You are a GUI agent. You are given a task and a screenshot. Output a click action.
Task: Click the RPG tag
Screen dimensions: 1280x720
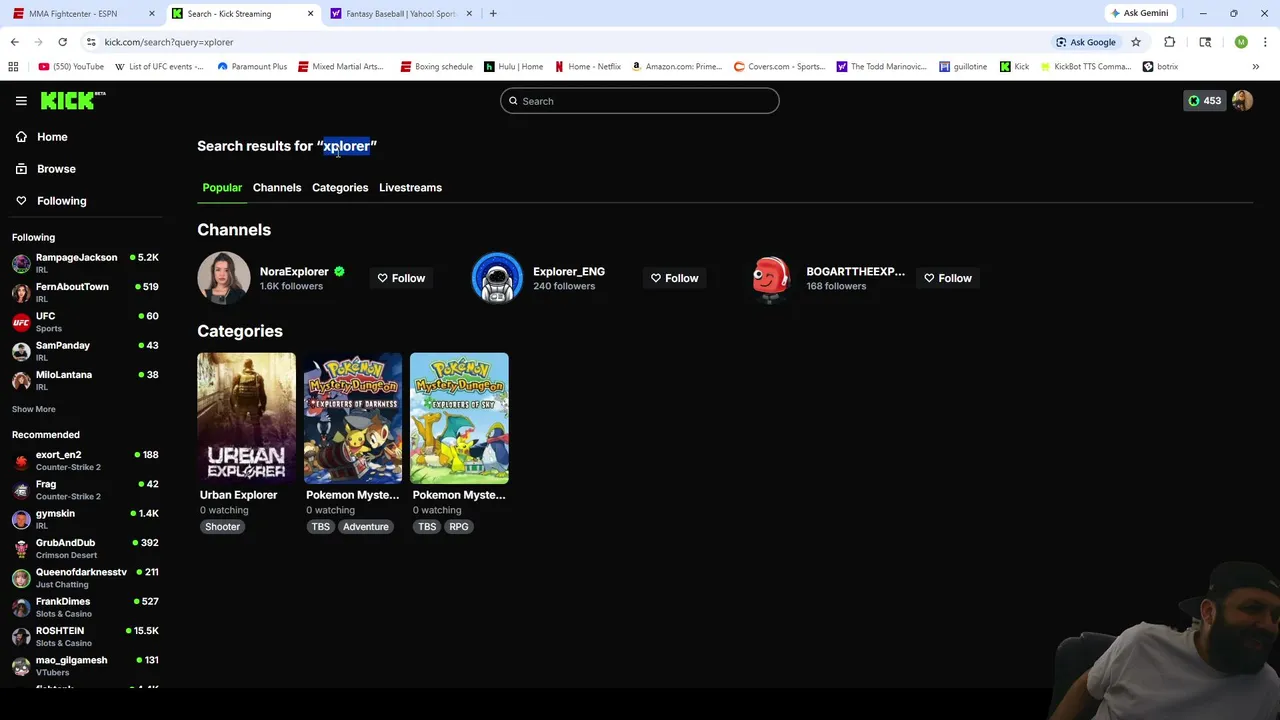tap(459, 527)
